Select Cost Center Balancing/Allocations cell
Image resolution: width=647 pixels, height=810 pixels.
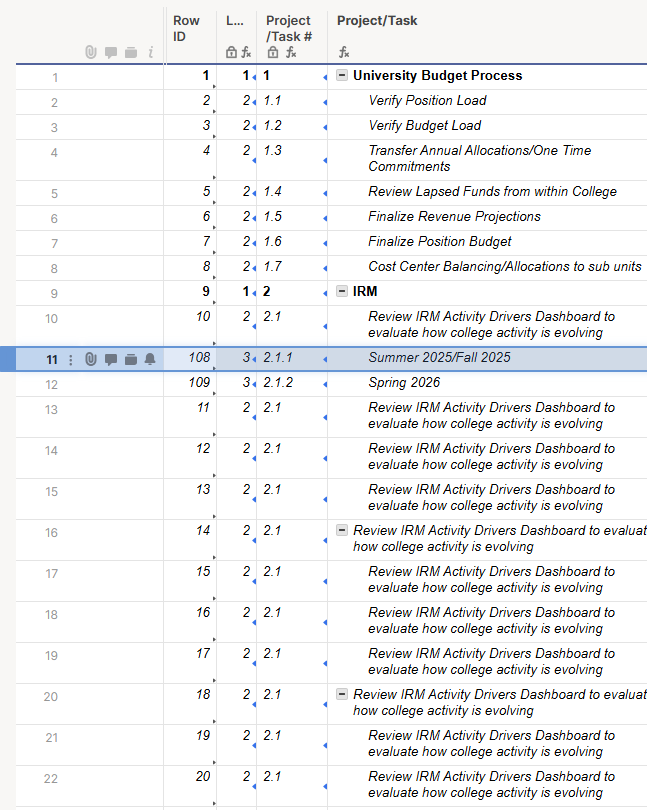(x=487, y=268)
